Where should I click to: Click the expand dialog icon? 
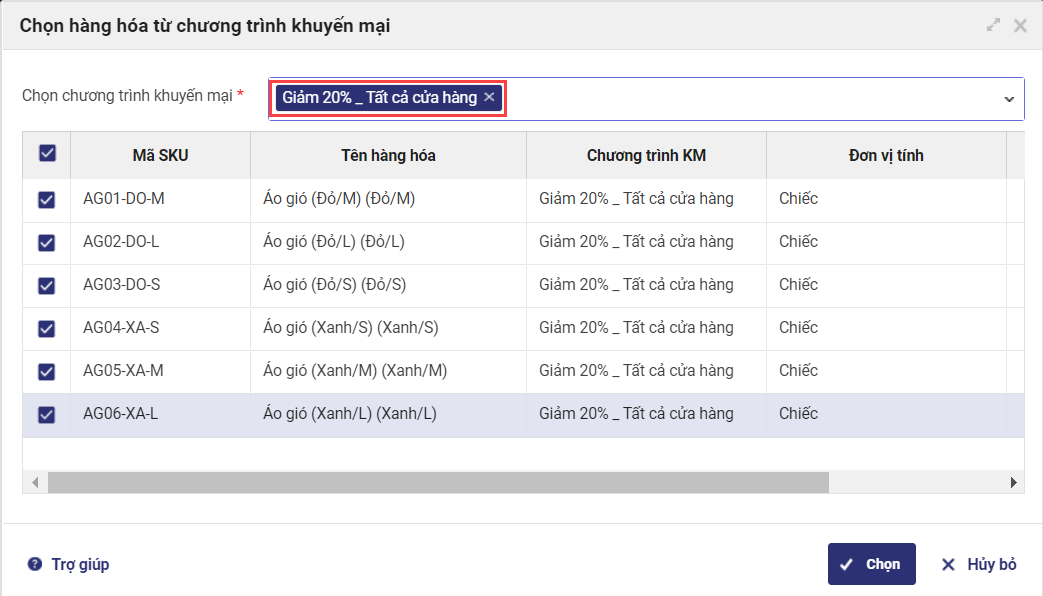point(993,26)
